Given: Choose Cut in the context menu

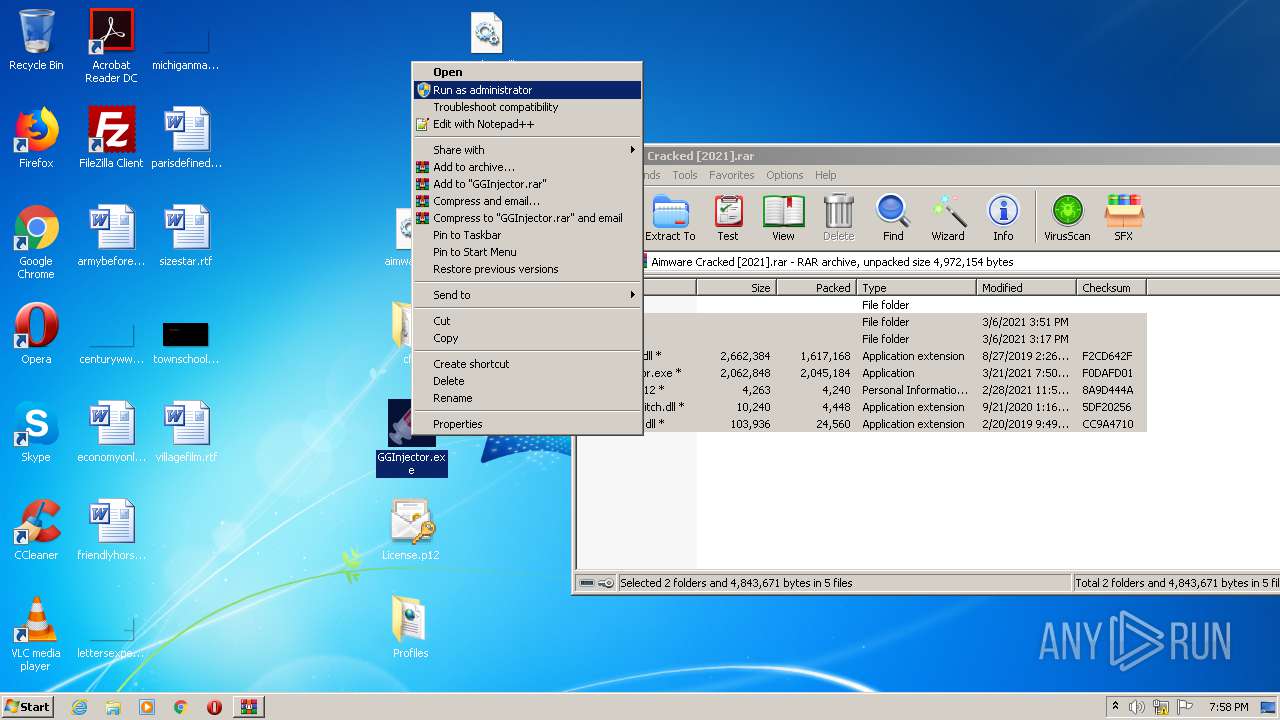Looking at the screenshot, I should click(x=527, y=321).
